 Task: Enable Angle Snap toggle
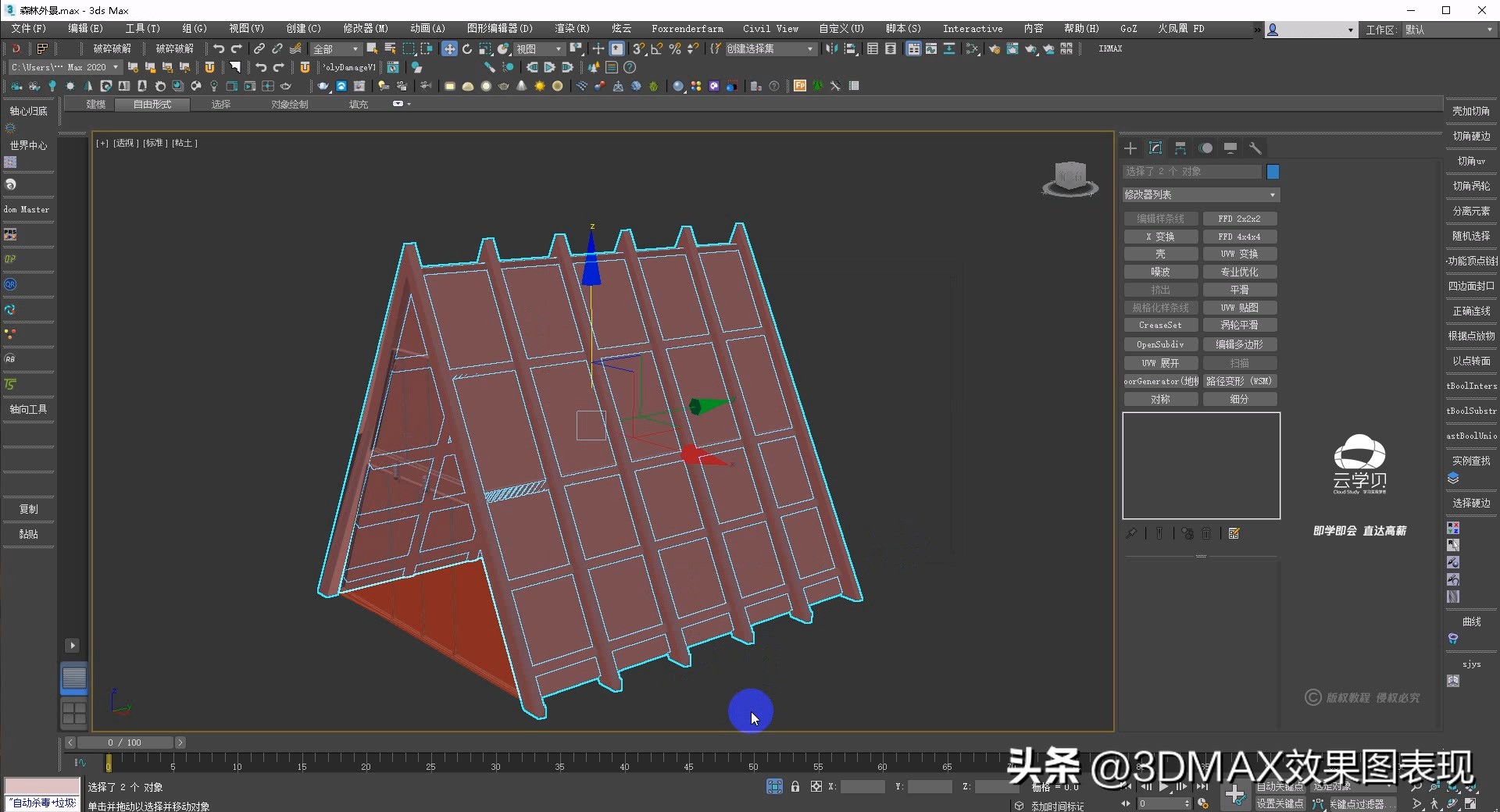tap(659, 48)
